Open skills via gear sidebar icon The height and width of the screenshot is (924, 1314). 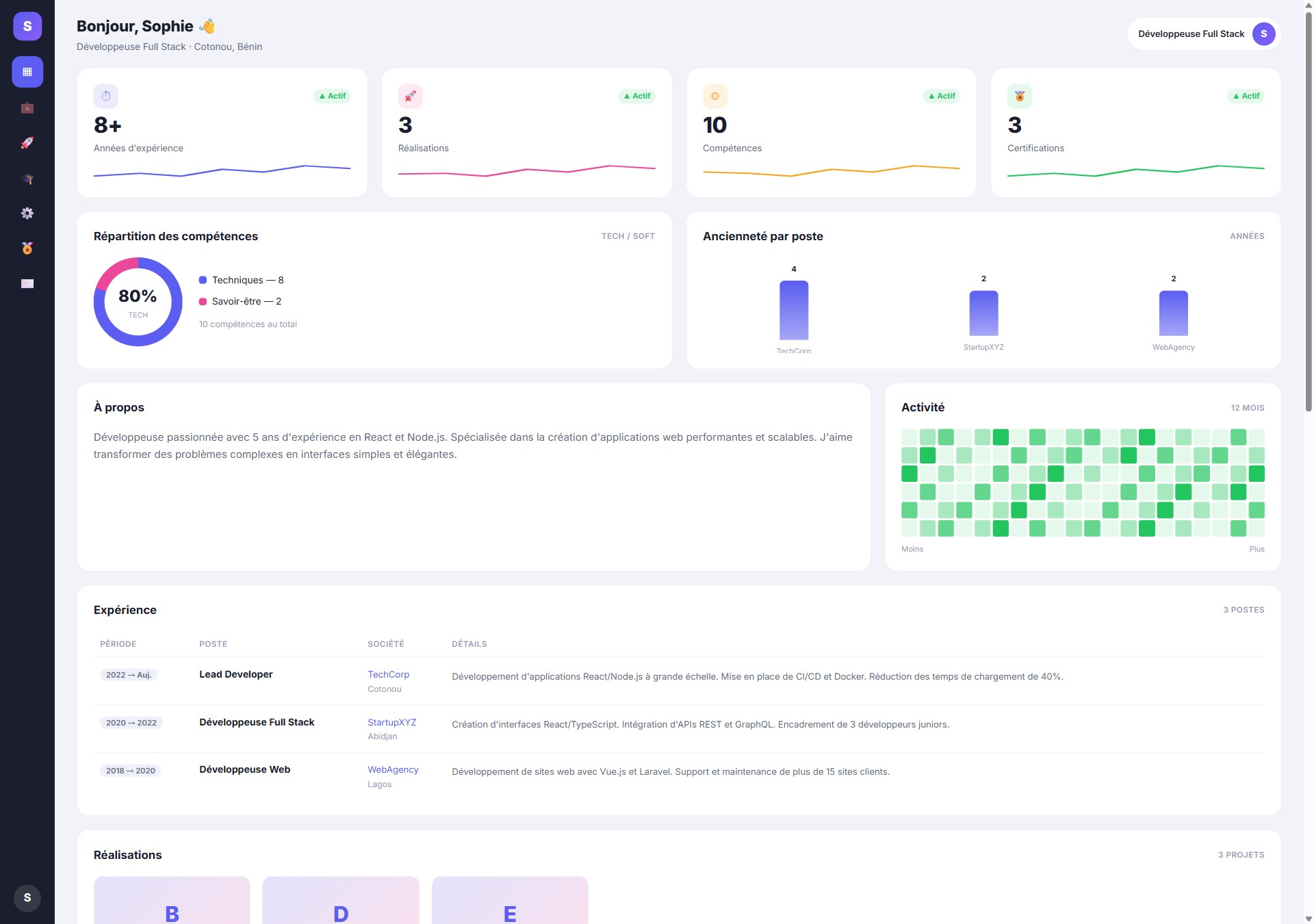click(x=27, y=213)
